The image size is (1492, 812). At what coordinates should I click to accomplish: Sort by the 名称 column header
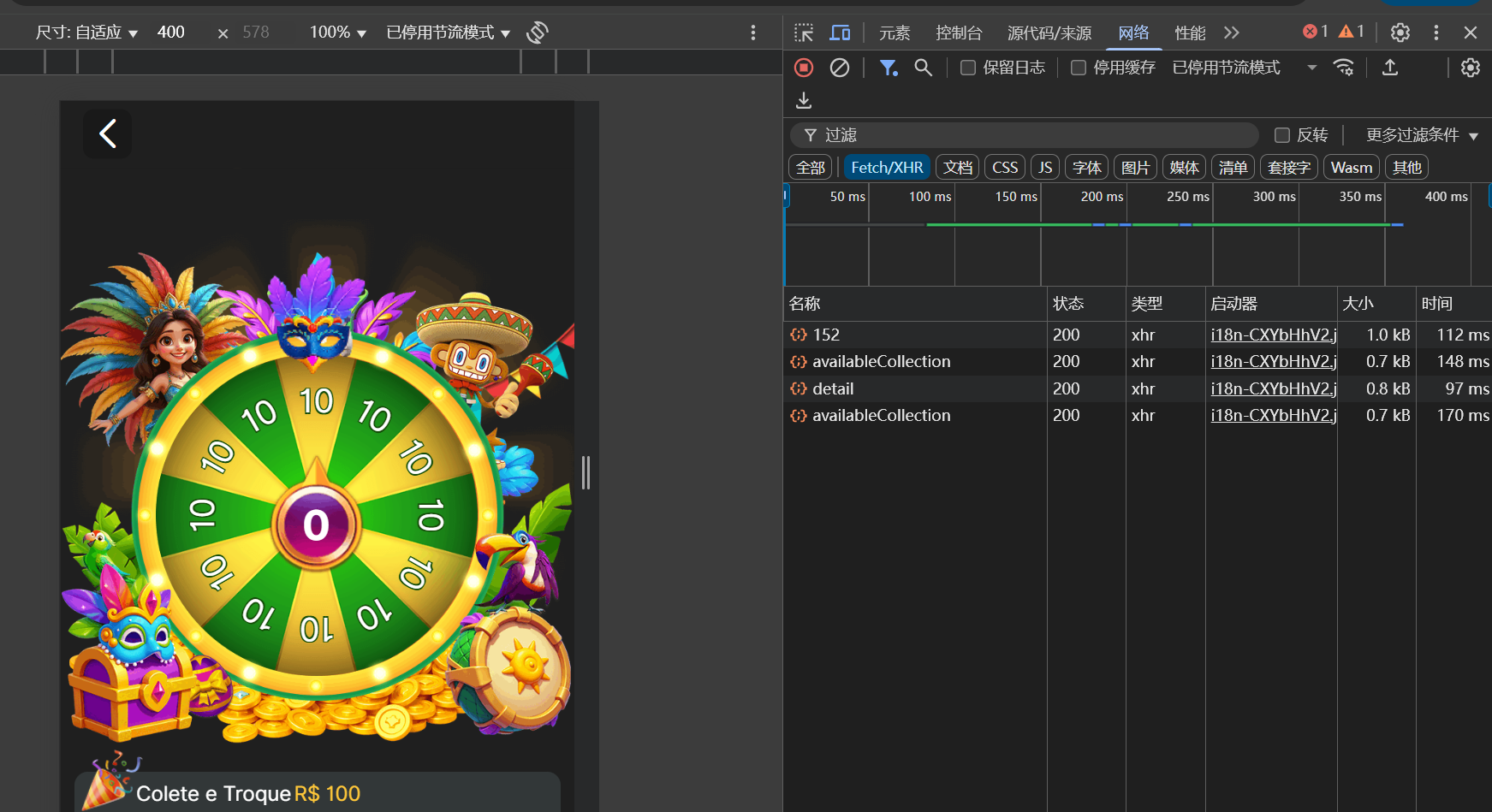(915, 304)
